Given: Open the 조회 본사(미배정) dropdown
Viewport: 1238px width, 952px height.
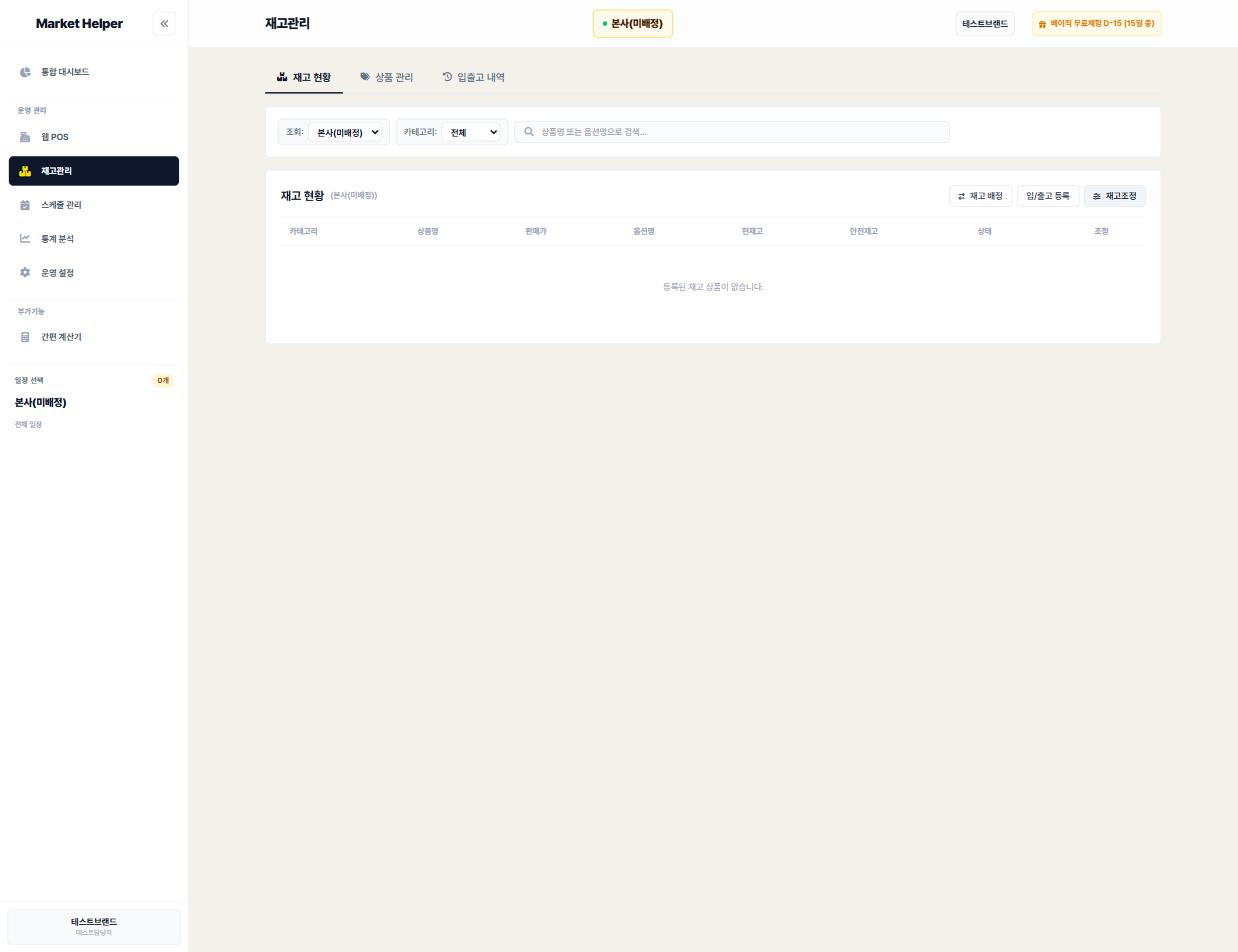Looking at the screenshot, I should pyautogui.click(x=345, y=132).
